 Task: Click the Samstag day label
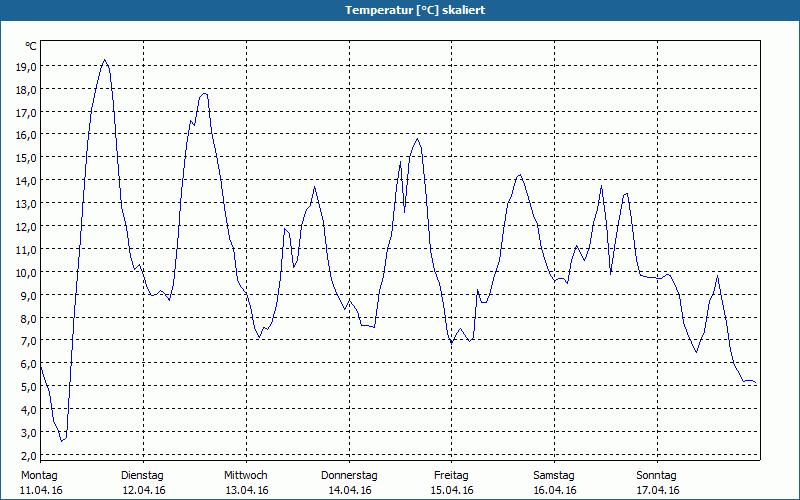coord(554,476)
